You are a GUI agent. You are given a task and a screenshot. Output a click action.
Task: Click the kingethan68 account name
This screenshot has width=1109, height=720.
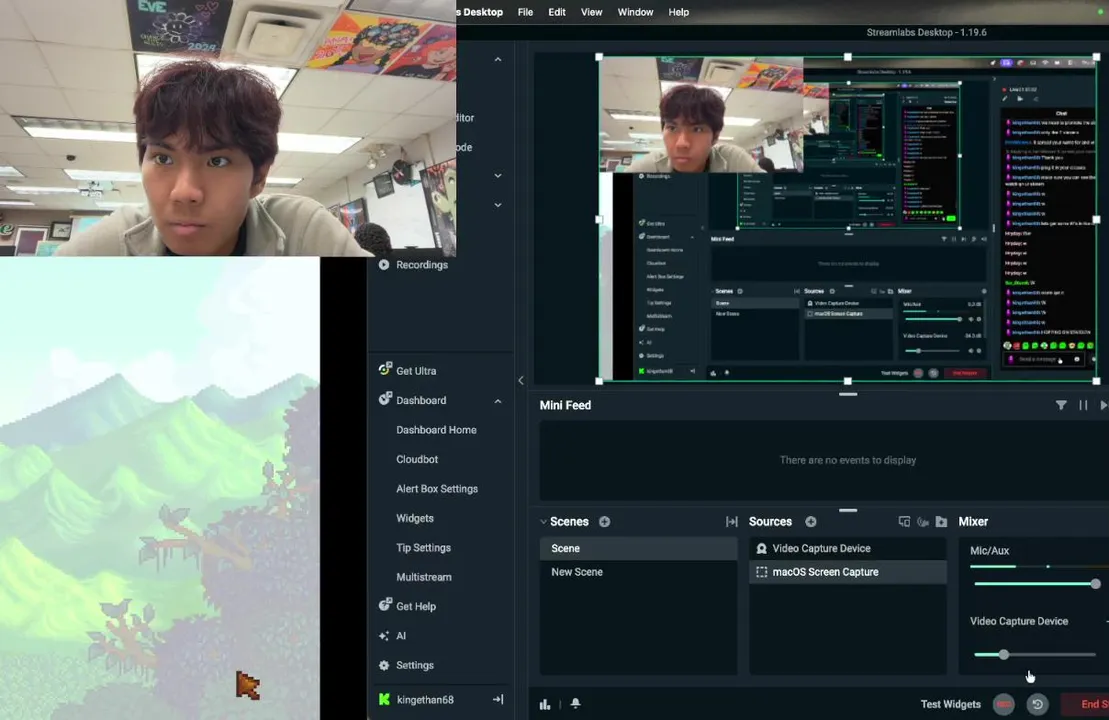tap(425, 699)
